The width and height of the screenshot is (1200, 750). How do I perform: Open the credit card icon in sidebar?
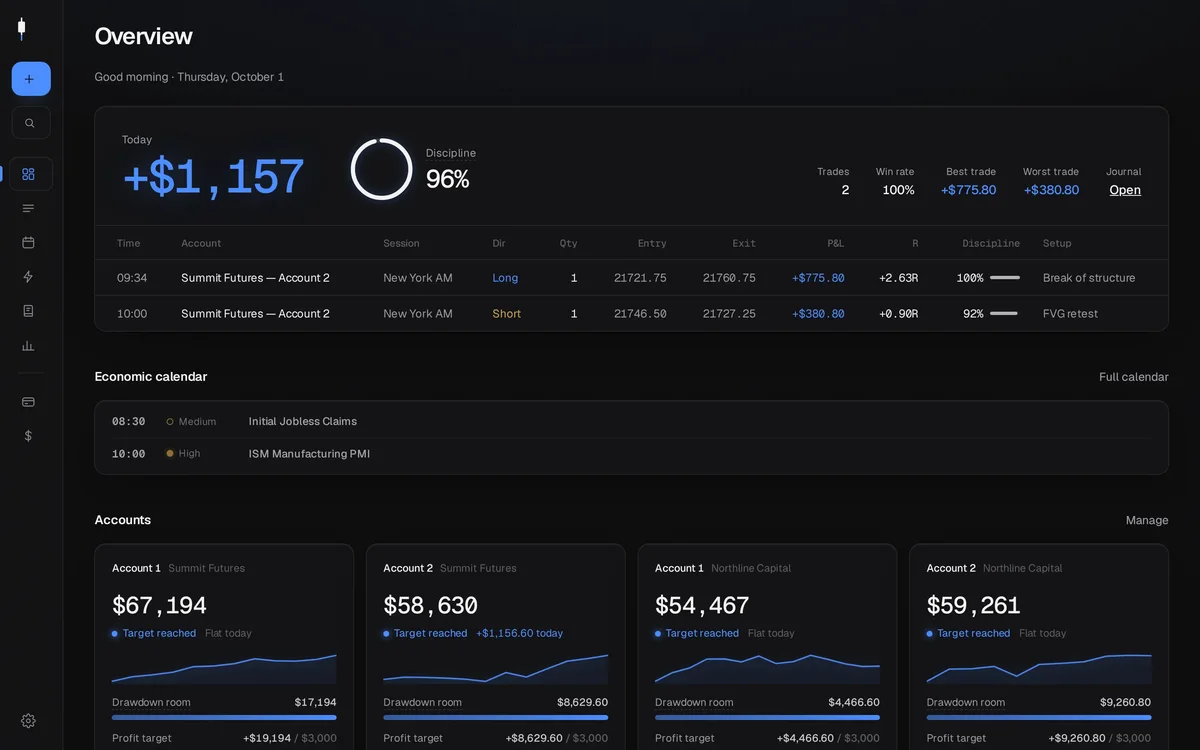pos(28,402)
